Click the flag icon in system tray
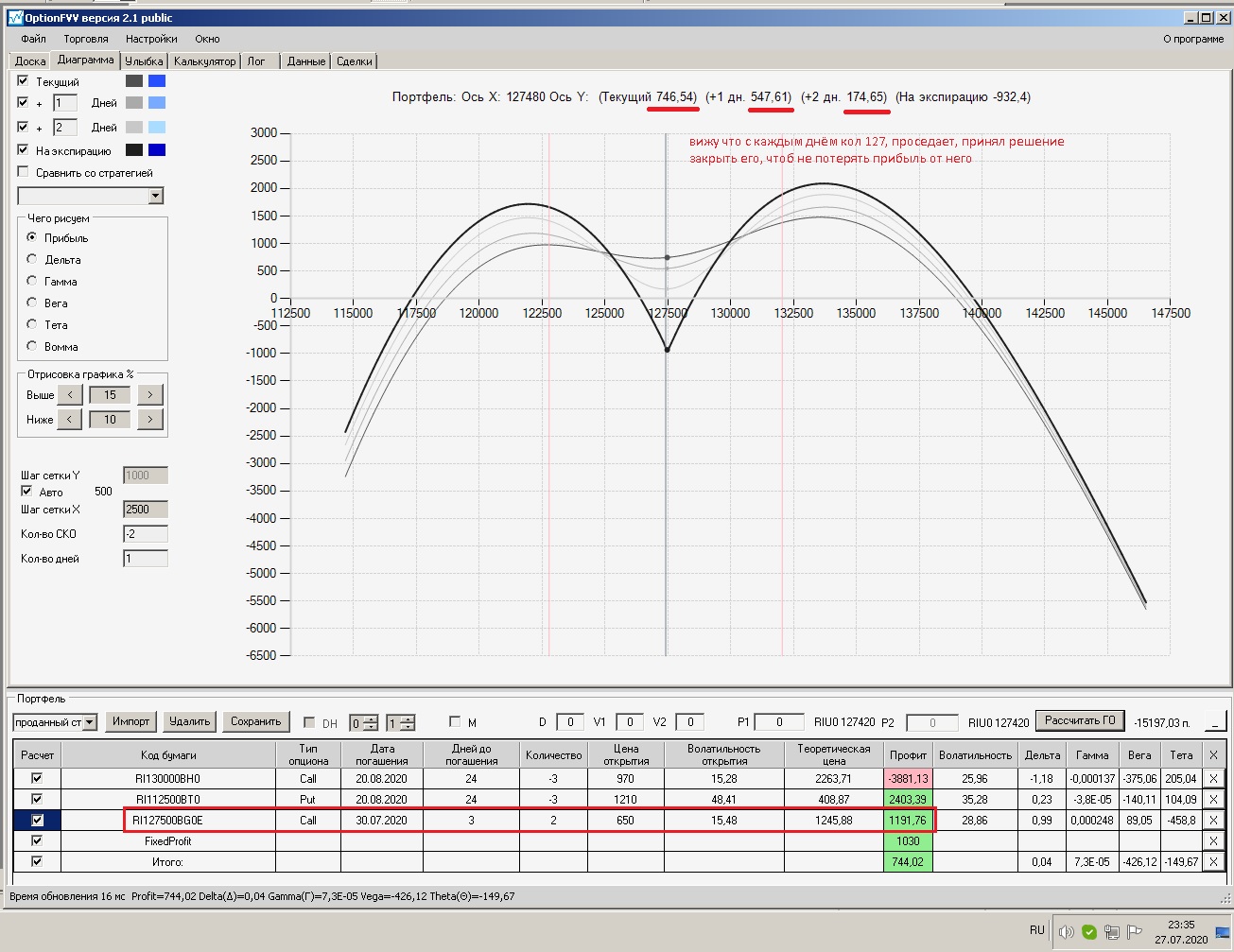This screenshot has width=1234, height=952. point(1135,932)
